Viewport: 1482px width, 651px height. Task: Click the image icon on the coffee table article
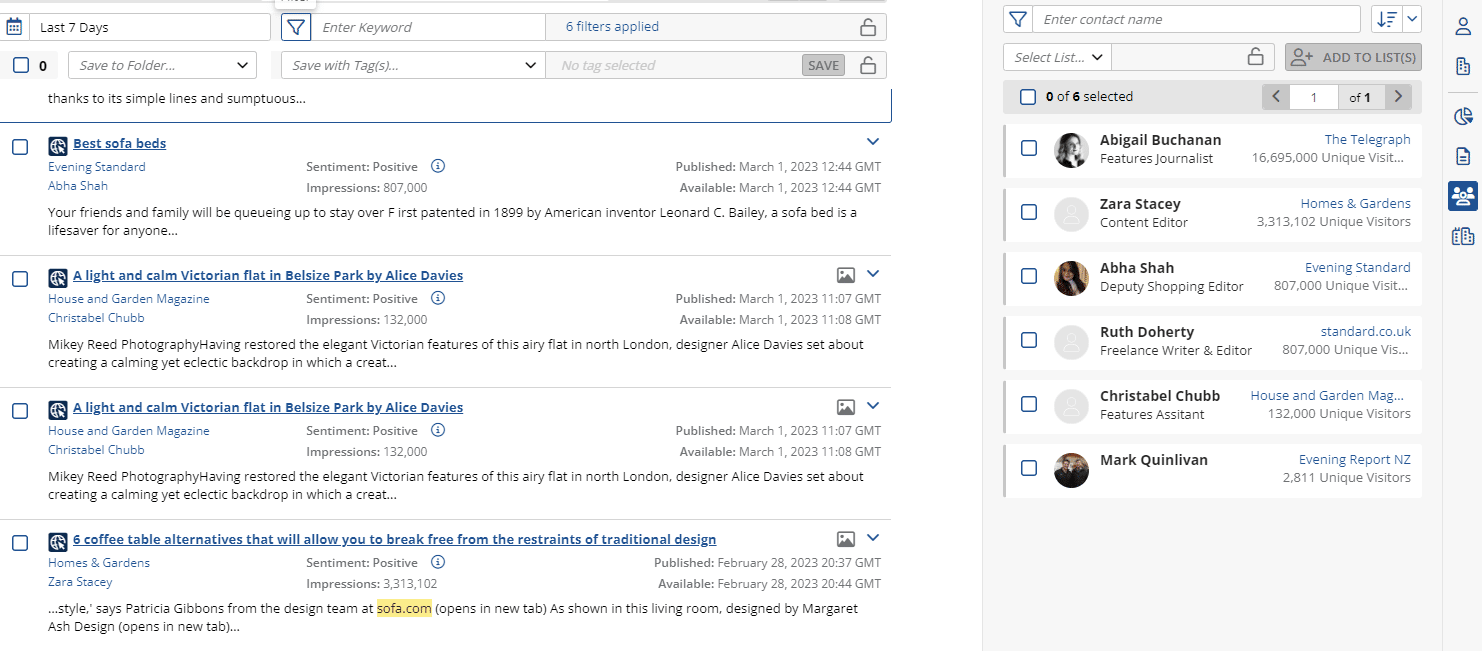pyautogui.click(x=845, y=539)
